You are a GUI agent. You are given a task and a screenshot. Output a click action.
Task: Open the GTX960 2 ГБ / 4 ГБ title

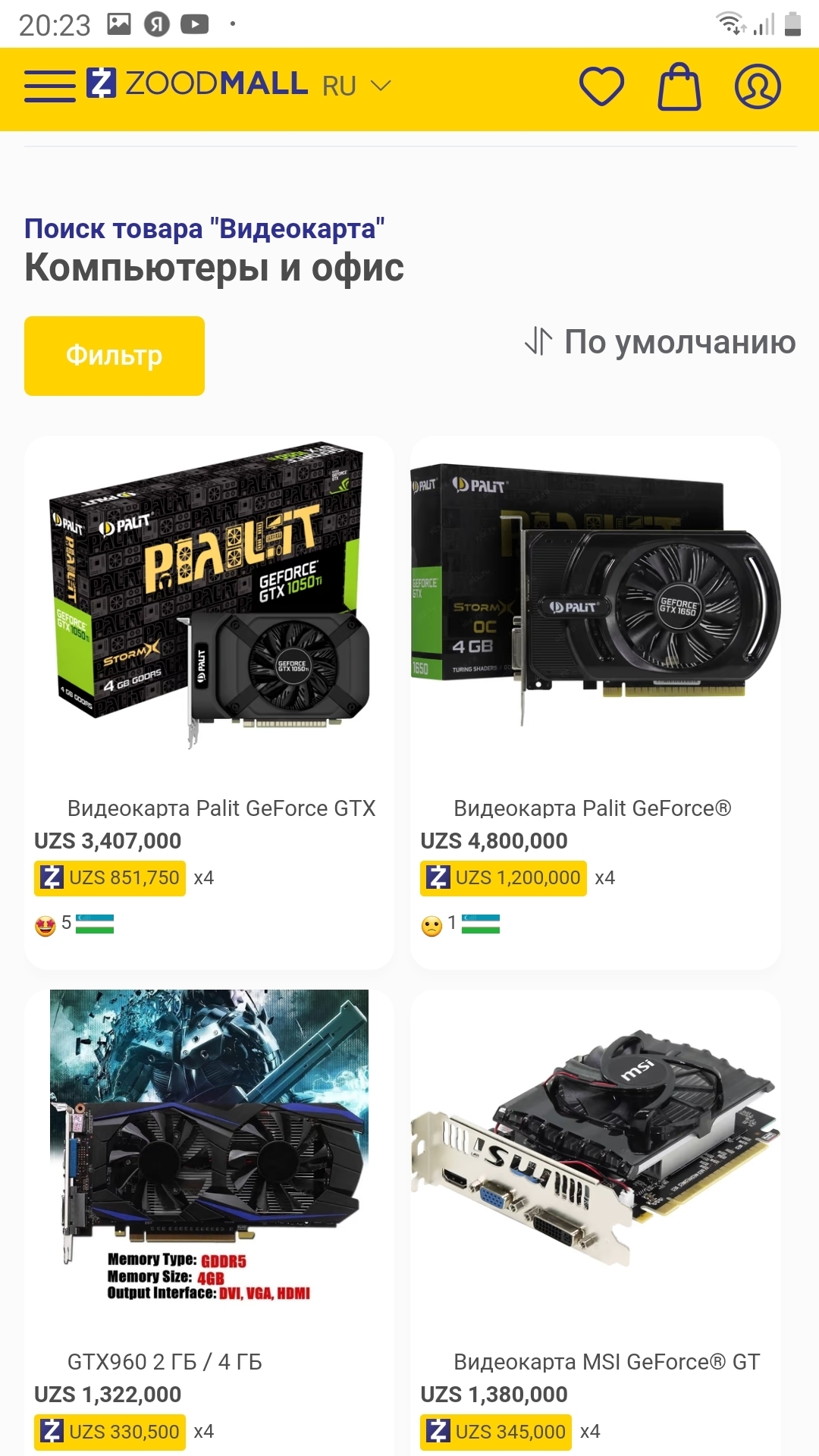165,1362
